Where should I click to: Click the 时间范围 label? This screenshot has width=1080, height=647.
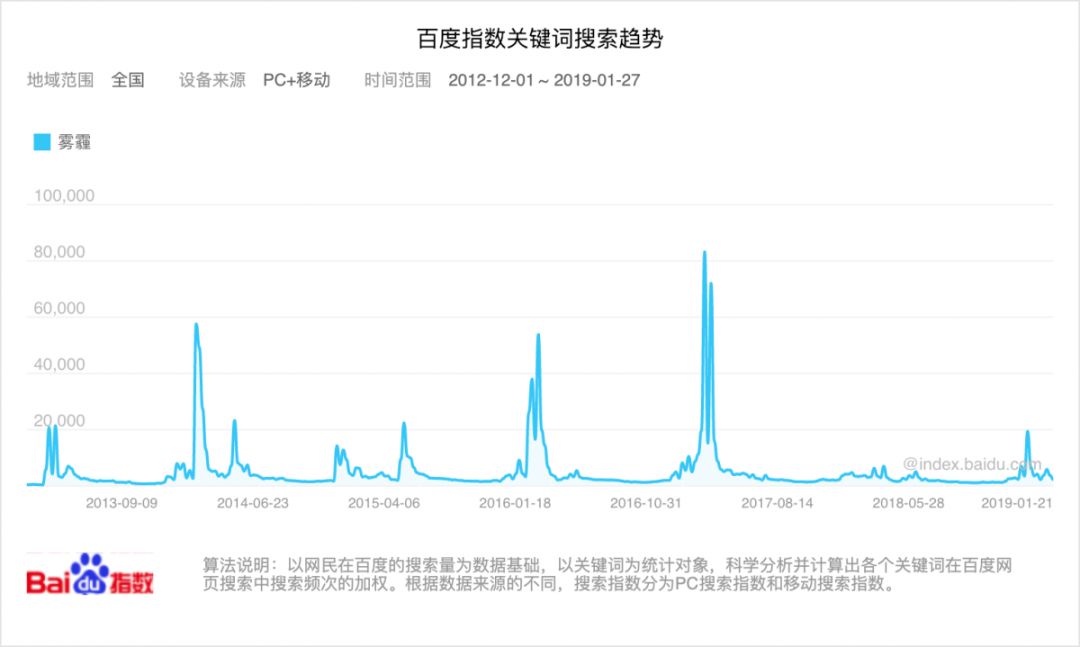(x=397, y=80)
